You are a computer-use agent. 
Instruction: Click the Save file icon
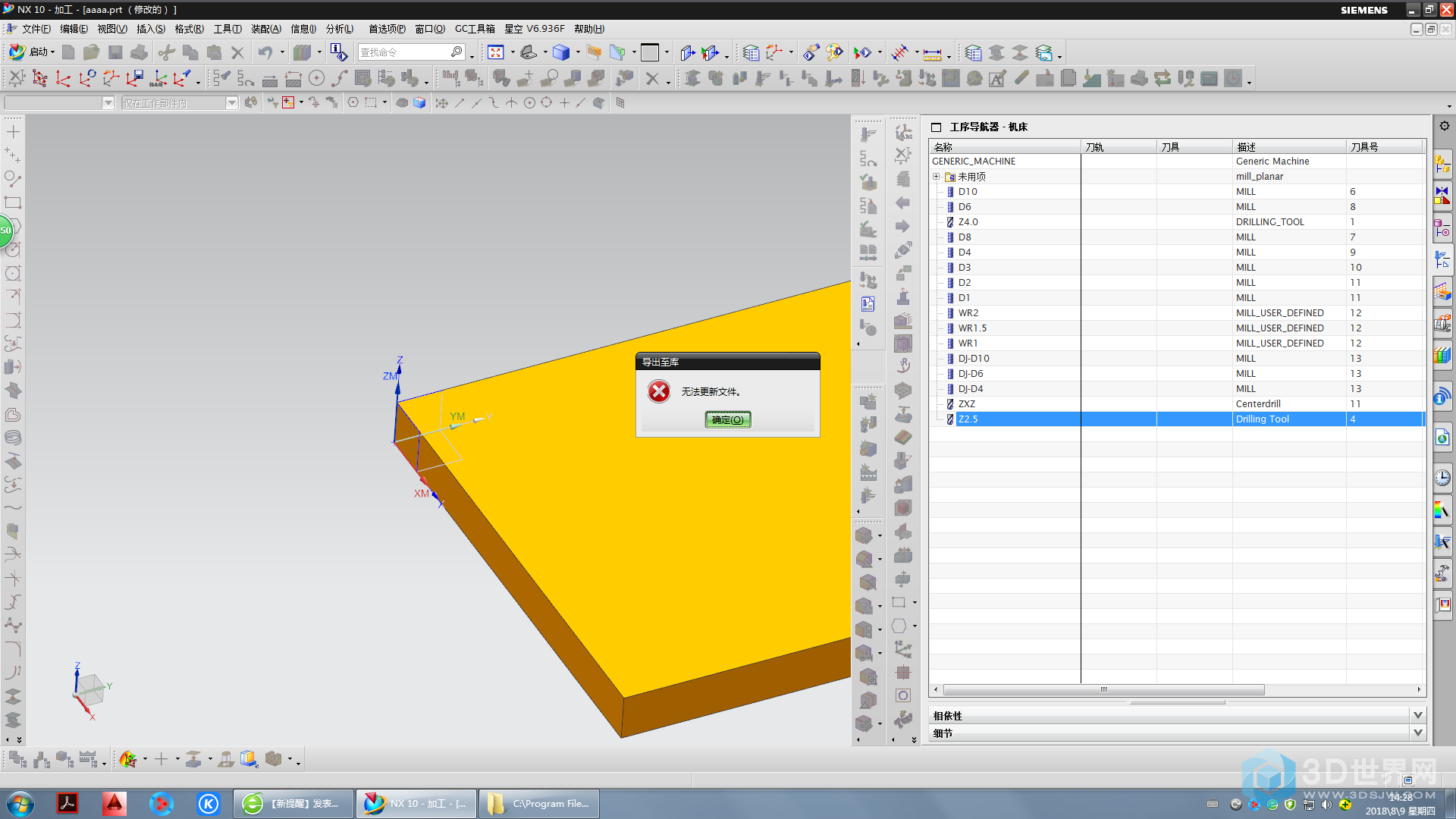pos(115,52)
